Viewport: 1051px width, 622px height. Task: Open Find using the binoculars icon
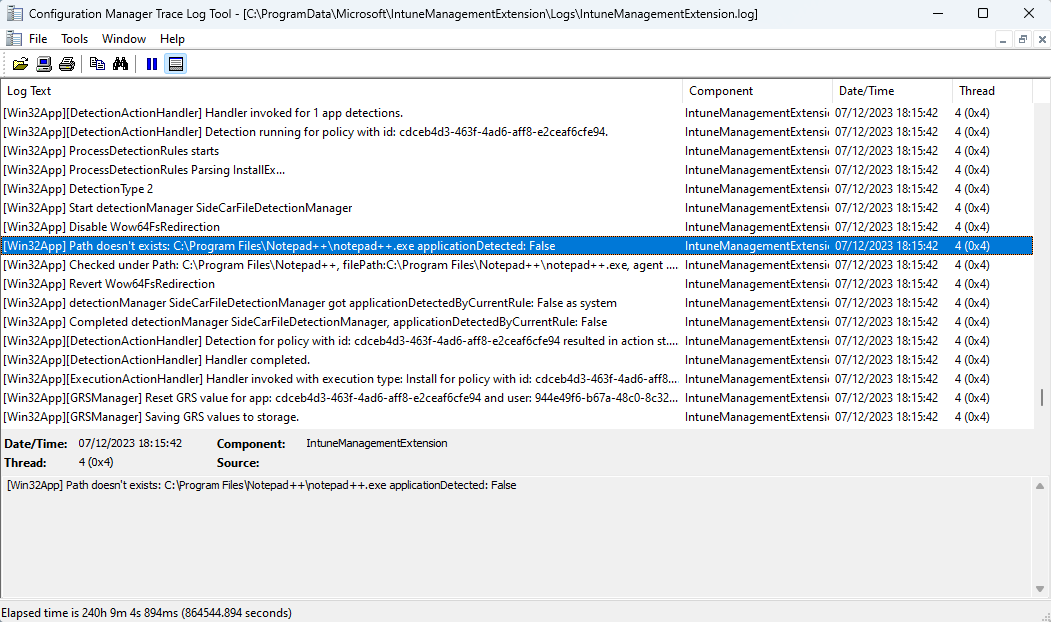coord(120,63)
